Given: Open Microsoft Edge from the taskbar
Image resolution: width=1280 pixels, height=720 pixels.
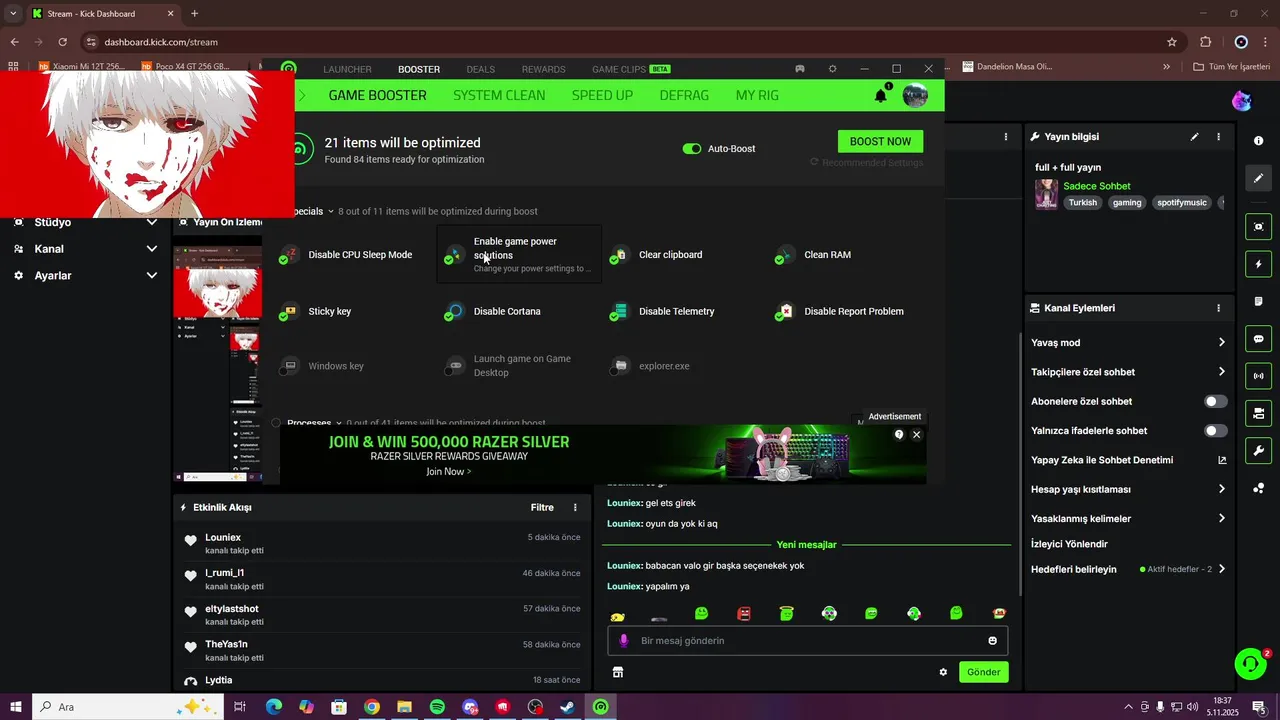Looking at the screenshot, I should [274, 707].
